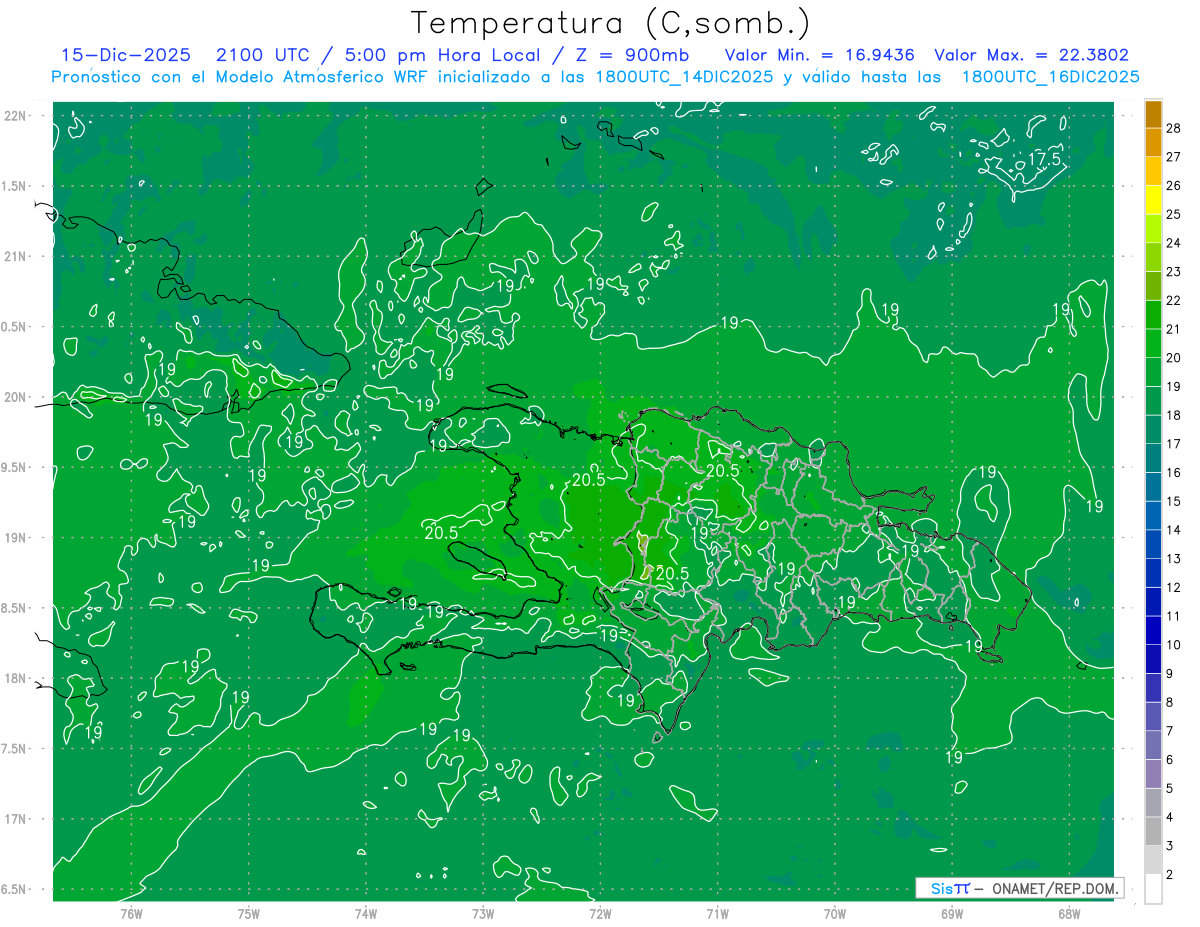1200x927 pixels.
Task: Click the '1800UTC_16DIC2025' valid-until time
Action: (1051, 77)
